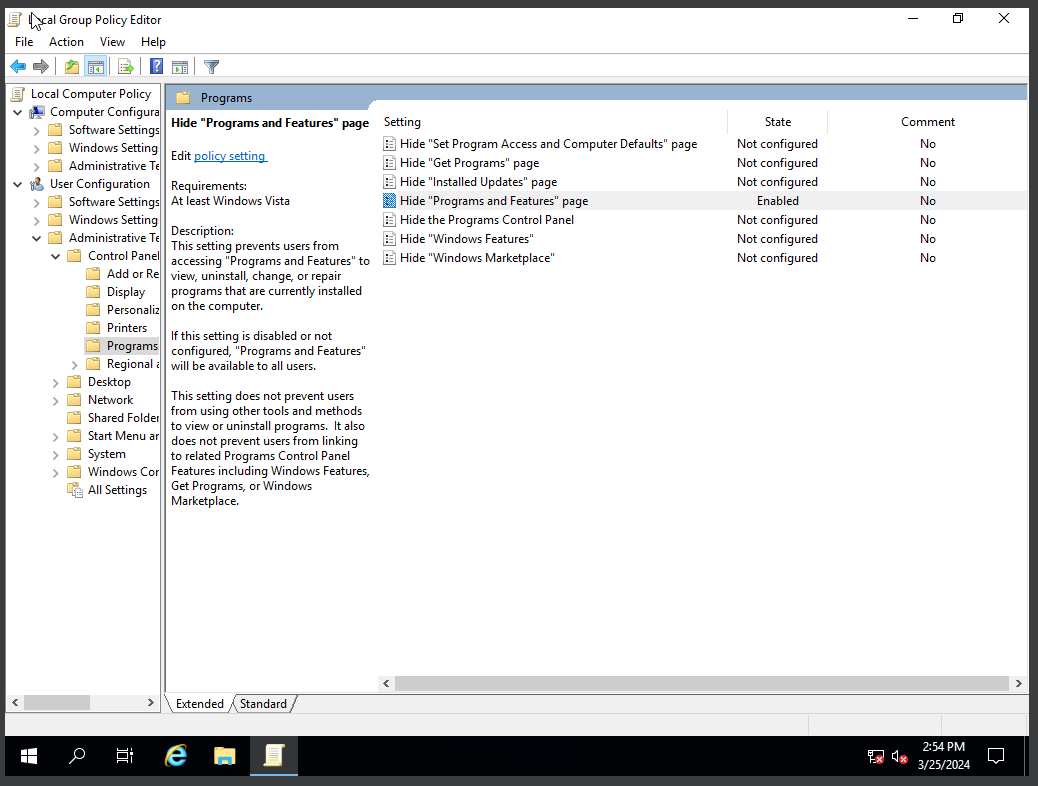The image size is (1038, 786).
Task: Open the View menu
Action: [112, 42]
